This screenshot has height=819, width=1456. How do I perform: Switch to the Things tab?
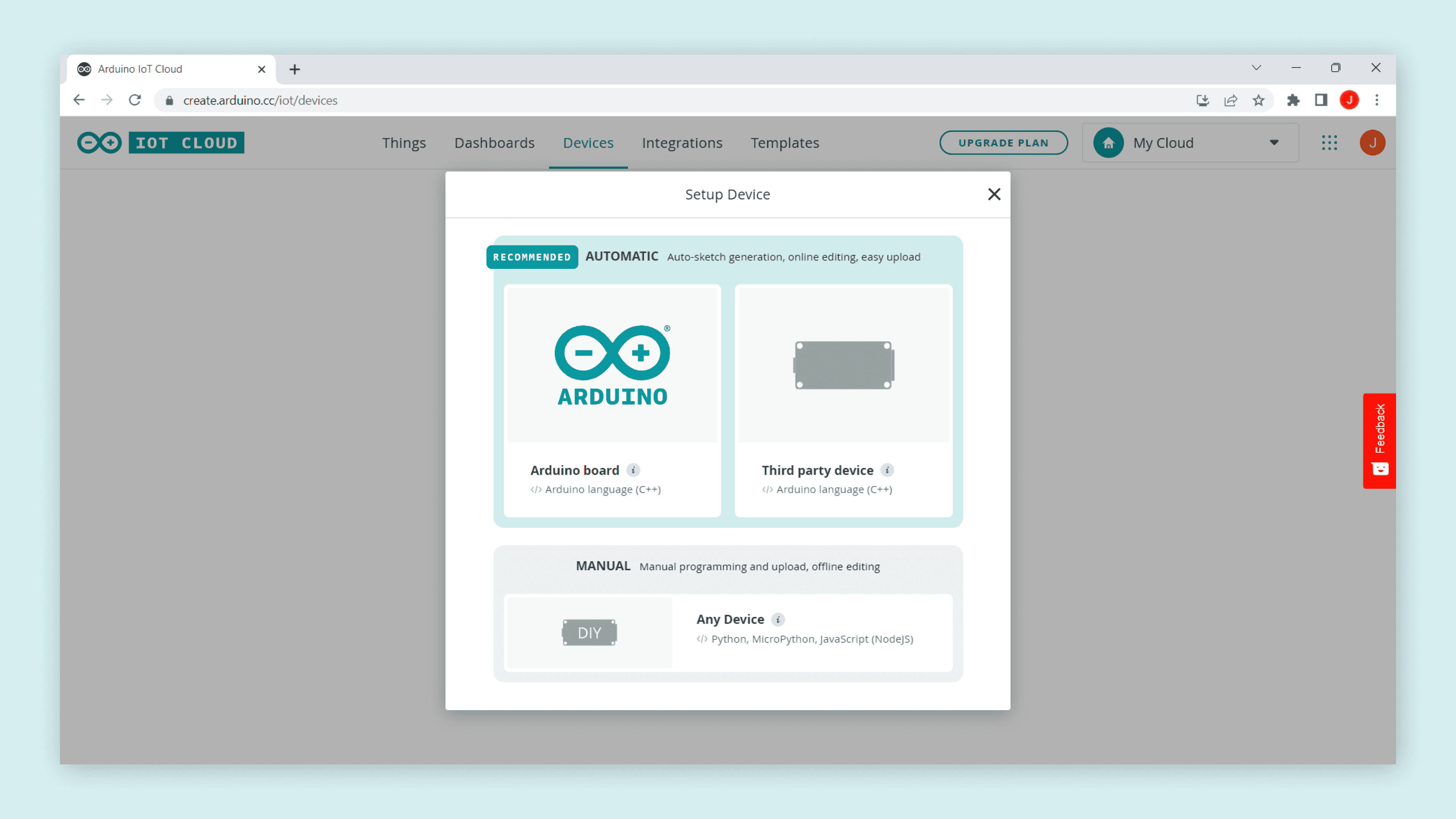[x=403, y=143]
